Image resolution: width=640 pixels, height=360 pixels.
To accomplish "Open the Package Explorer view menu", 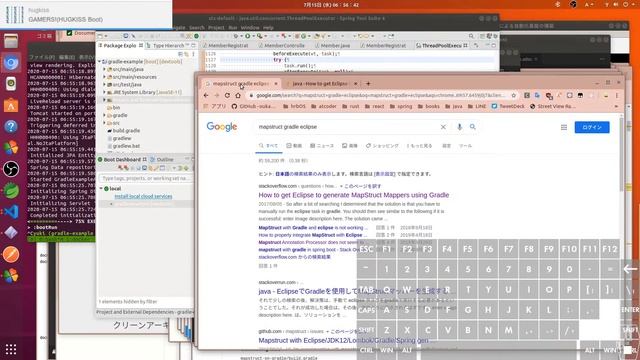I will (x=193, y=54).
